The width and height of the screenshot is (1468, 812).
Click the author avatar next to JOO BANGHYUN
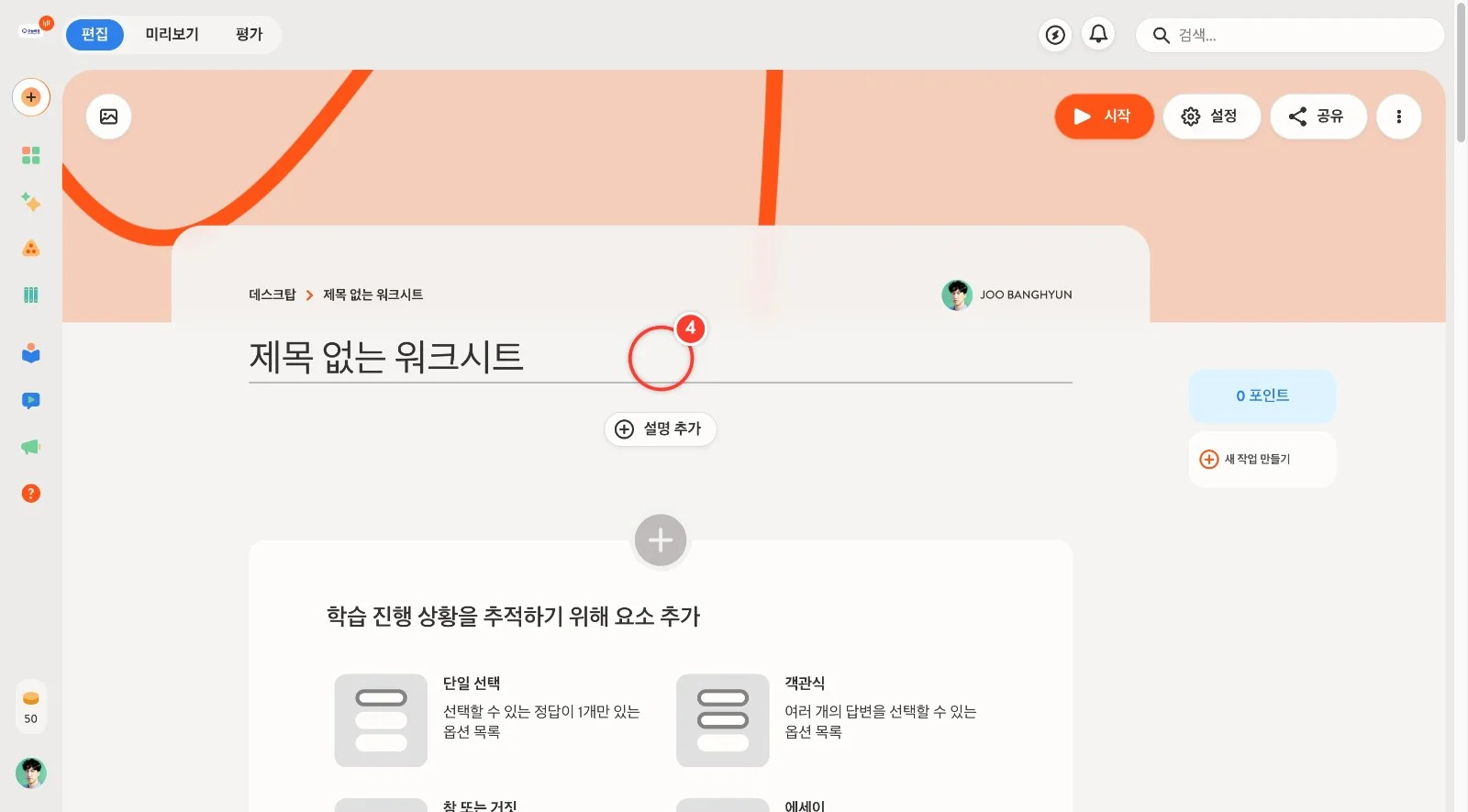(x=957, y=295)
